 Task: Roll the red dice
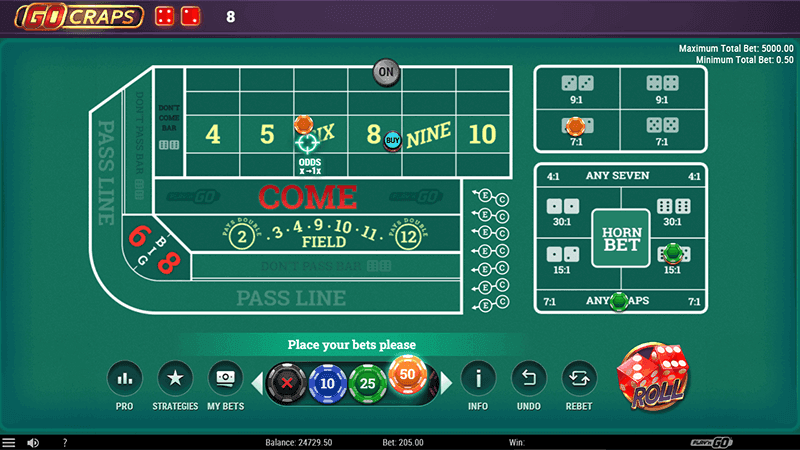pyautogui.click(x=654, y=377)
